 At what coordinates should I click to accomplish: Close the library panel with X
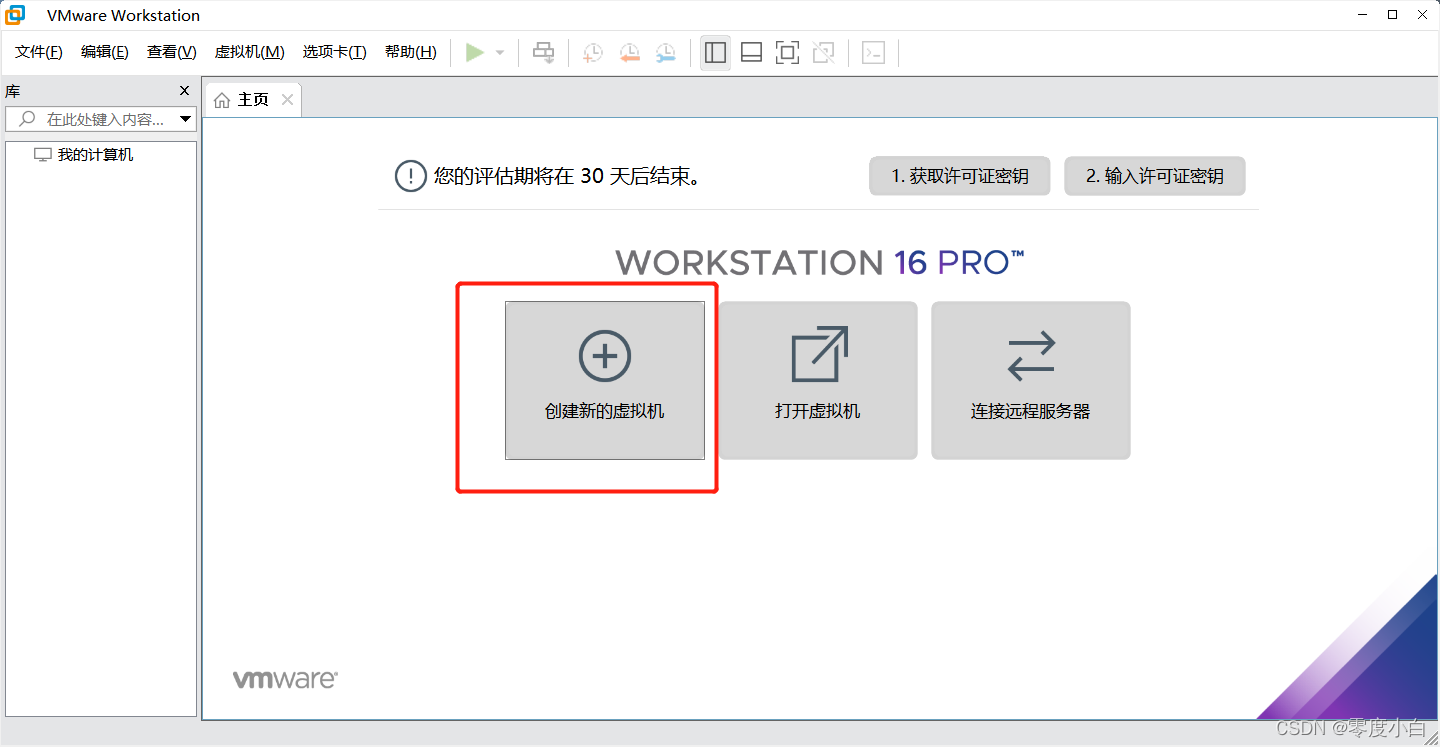point(184,91)
